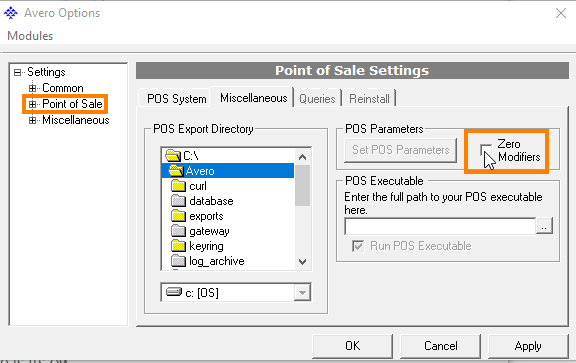Select the Avero folder icon
This screenshot has width=576, height=363.
(x=176, y=171)
